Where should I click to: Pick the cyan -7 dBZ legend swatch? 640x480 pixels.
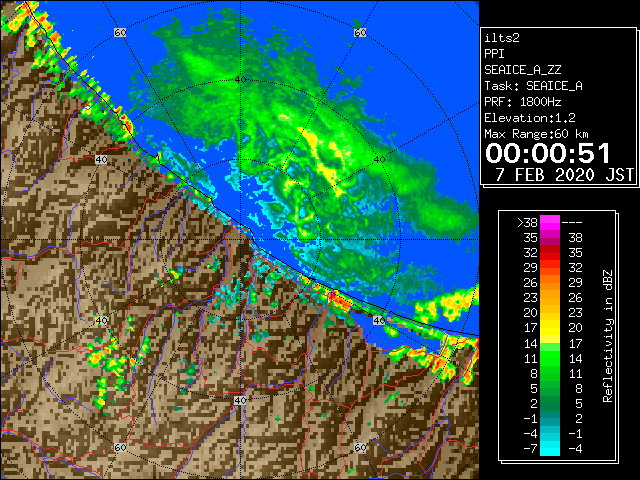550,448
